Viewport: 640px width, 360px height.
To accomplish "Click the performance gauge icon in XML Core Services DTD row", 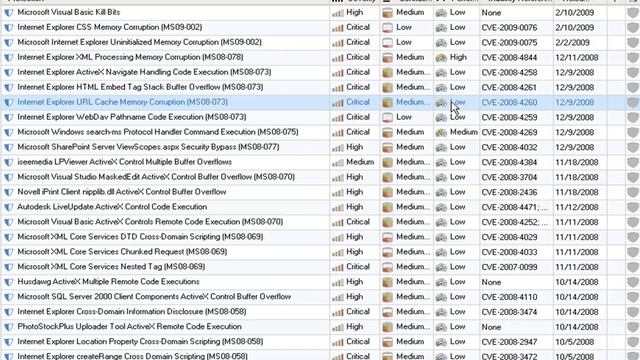I will click(x=441, y=238).
